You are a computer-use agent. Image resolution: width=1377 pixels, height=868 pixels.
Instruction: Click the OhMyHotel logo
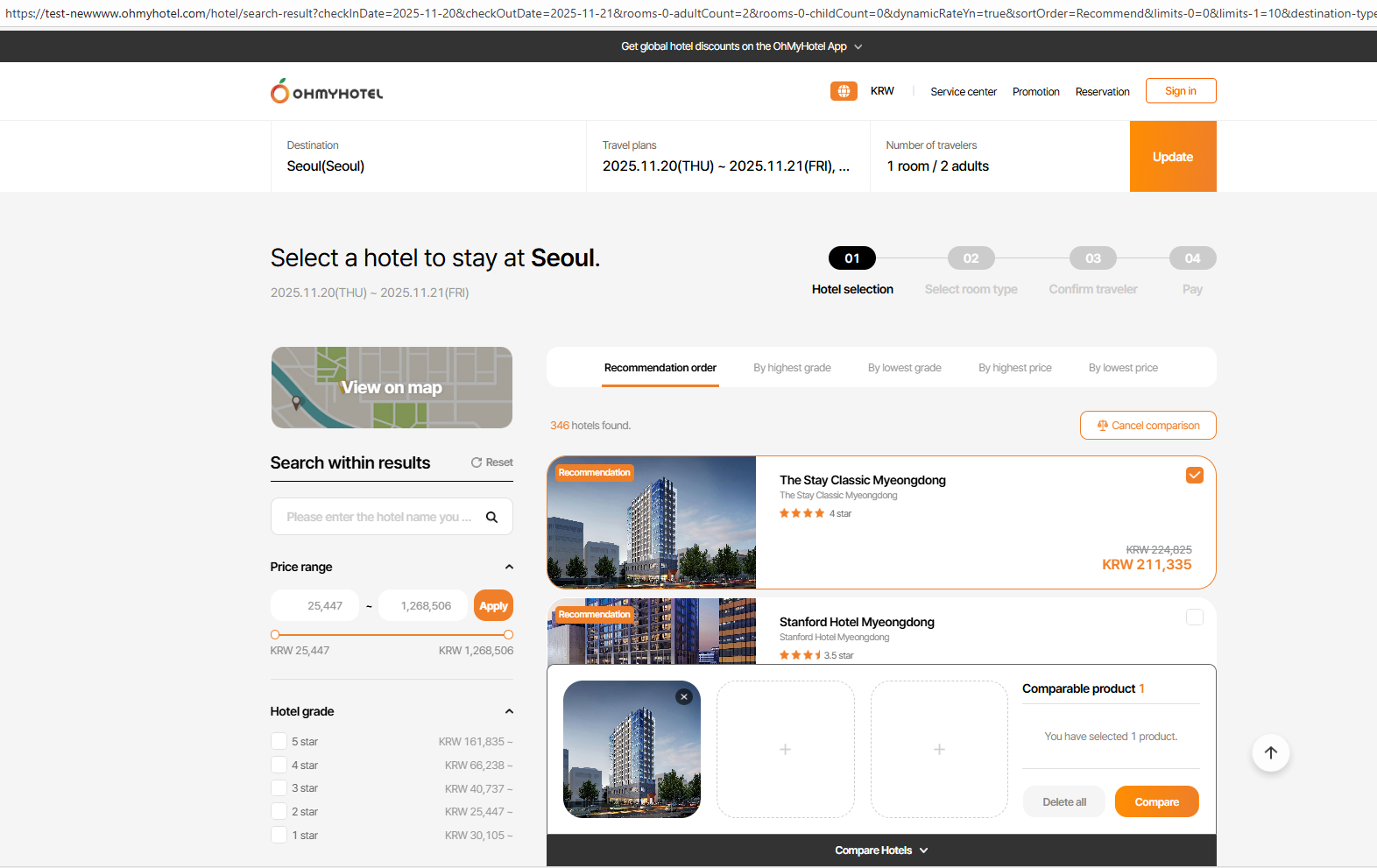tap(327, 92)
